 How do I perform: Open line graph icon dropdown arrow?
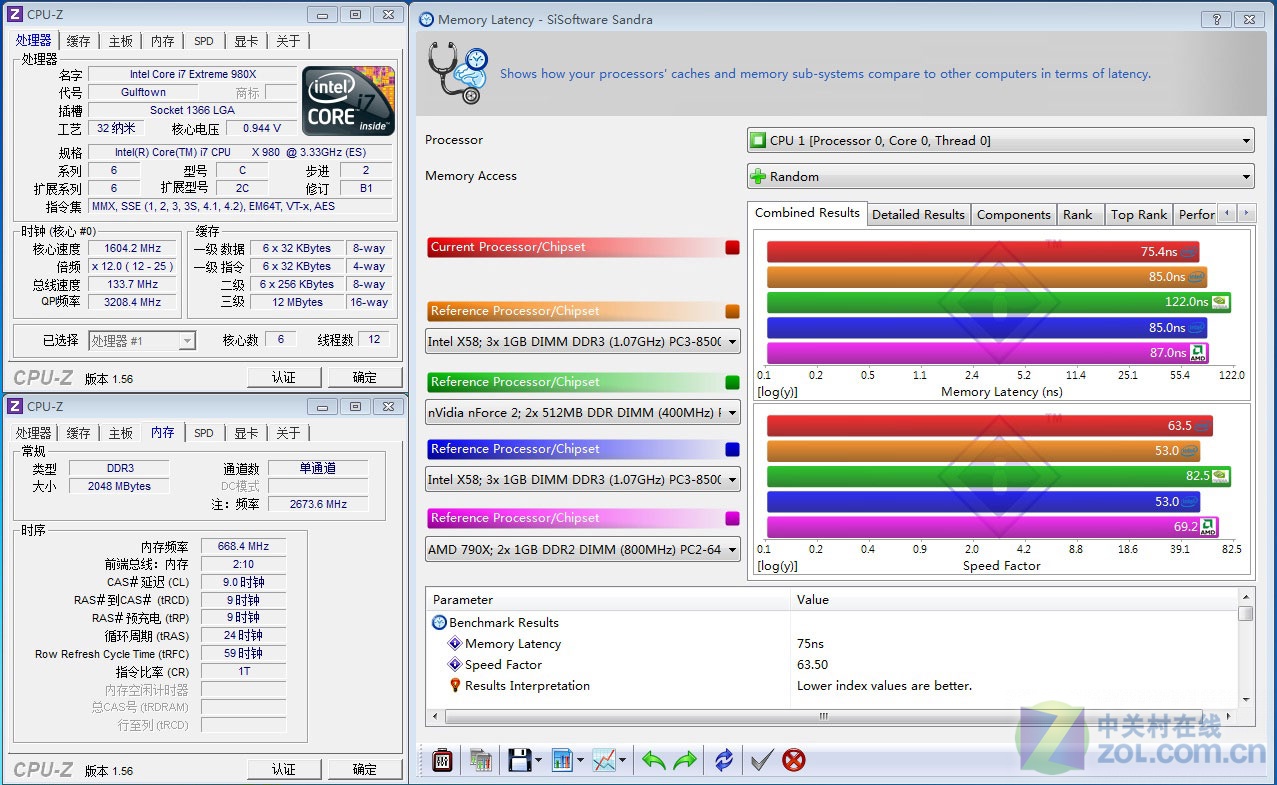(622, 761)
